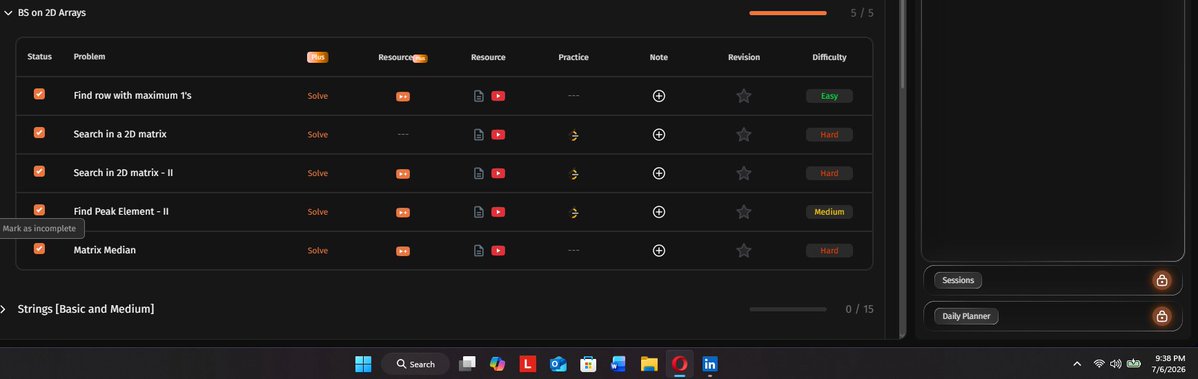
Task: Open the Daily Planner button
Action: coord(966,316)
